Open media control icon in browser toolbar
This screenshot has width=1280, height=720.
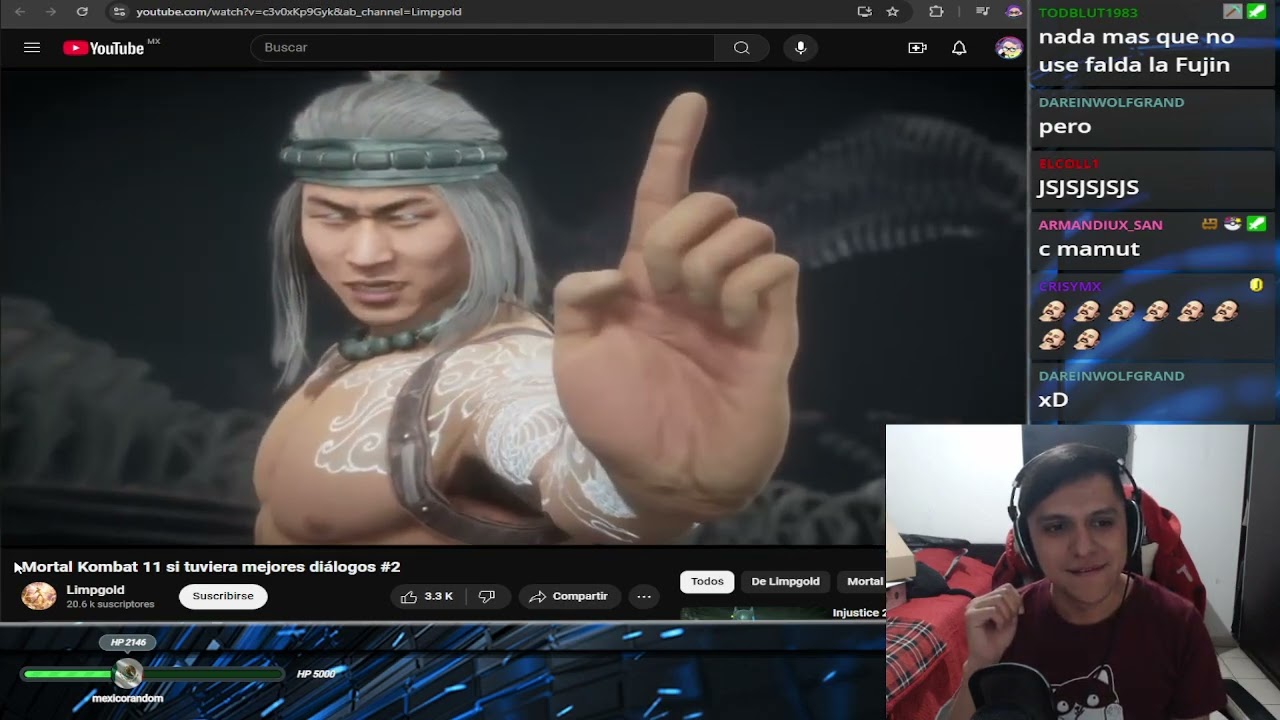click(x=983, y=11)
